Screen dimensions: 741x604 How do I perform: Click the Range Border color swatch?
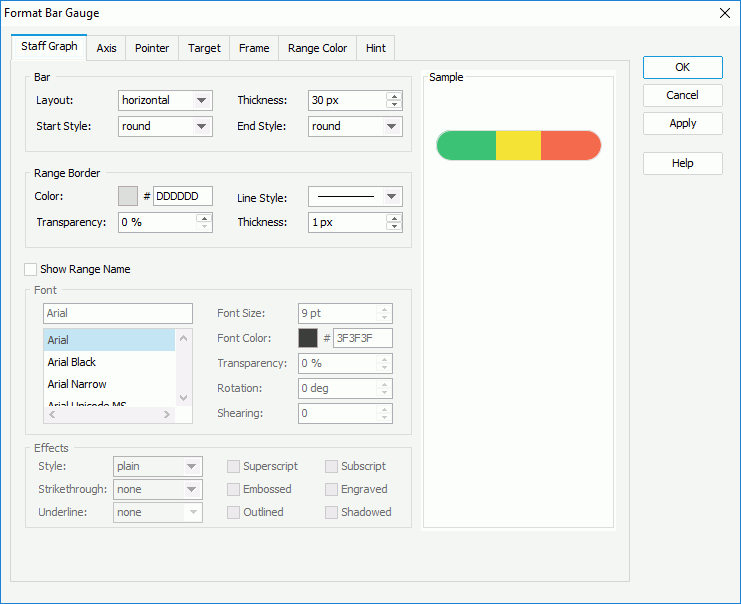pyautogui.click(x=128, y=196)
